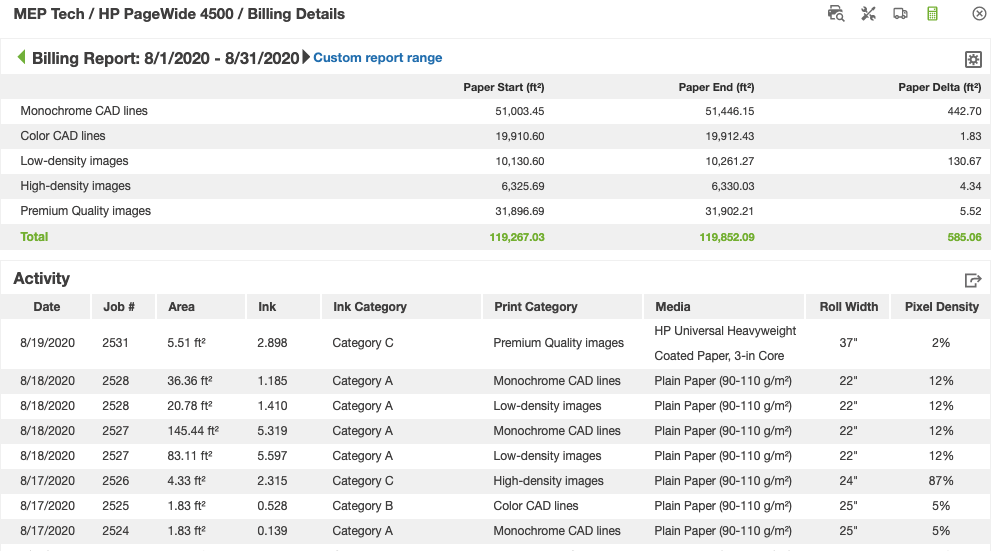This screenshot has height=551, width=995.
Task: Advance to next billing period black arrow
Action: point(306,58)
